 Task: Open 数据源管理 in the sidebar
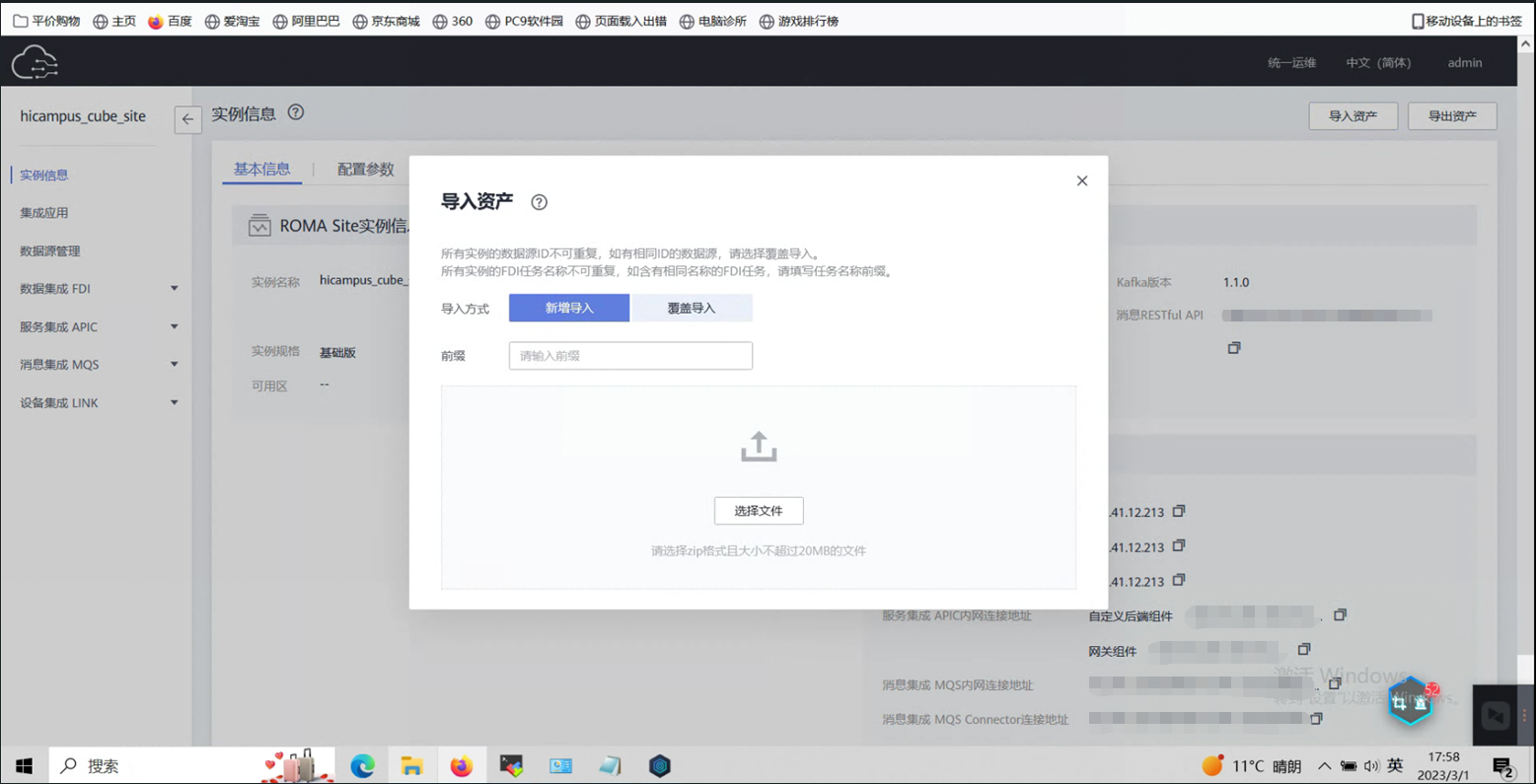(x=50, y=251)
